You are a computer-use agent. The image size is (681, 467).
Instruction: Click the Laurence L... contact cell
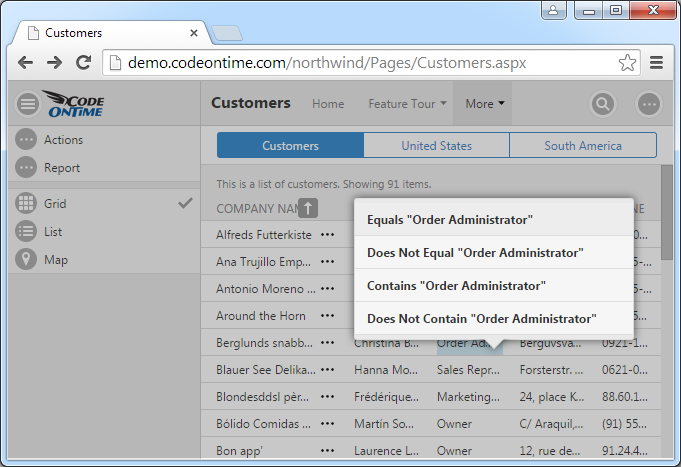[x=386, y=450]
